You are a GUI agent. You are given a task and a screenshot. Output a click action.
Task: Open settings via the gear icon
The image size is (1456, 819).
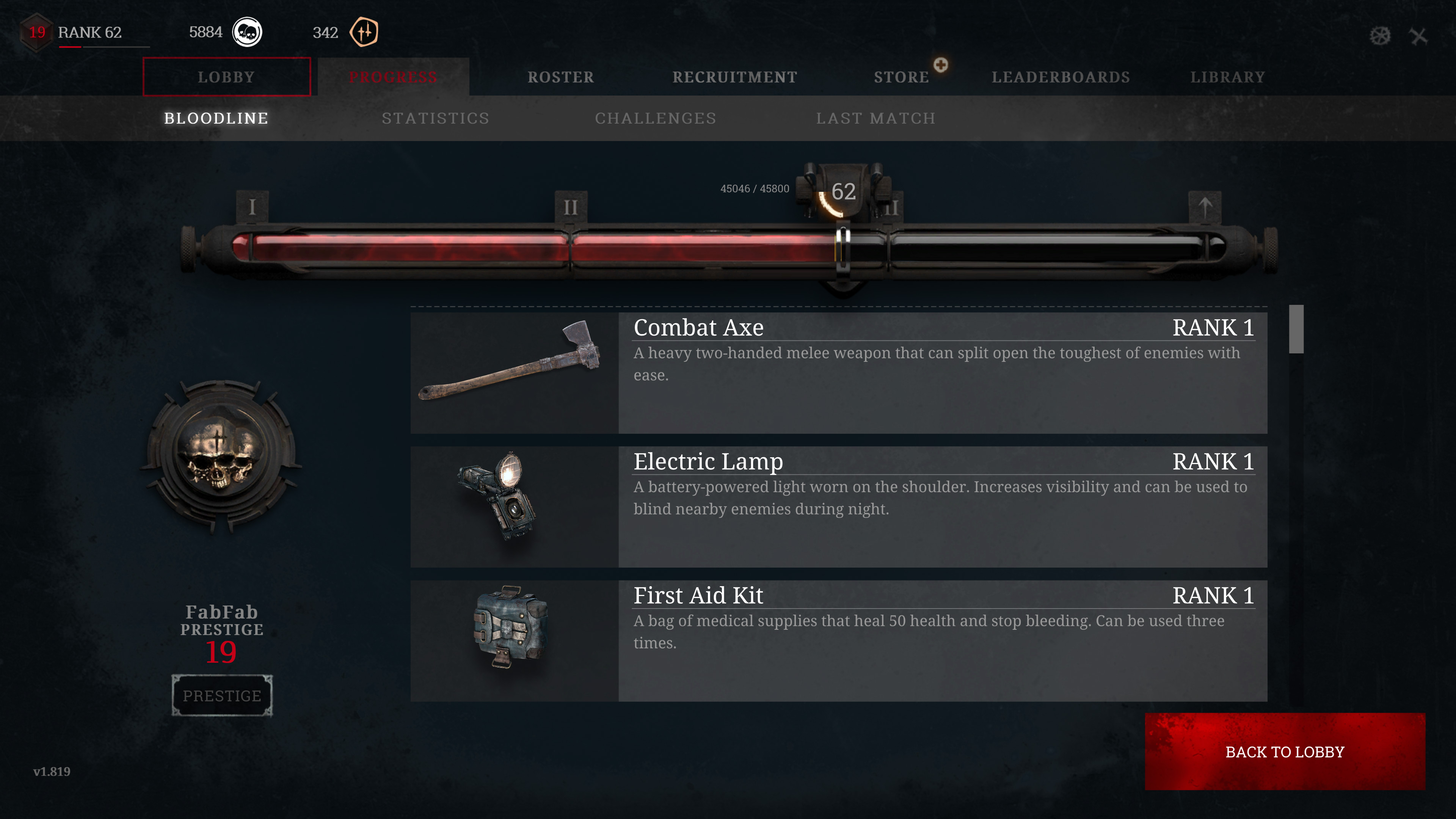(1380, 36)
